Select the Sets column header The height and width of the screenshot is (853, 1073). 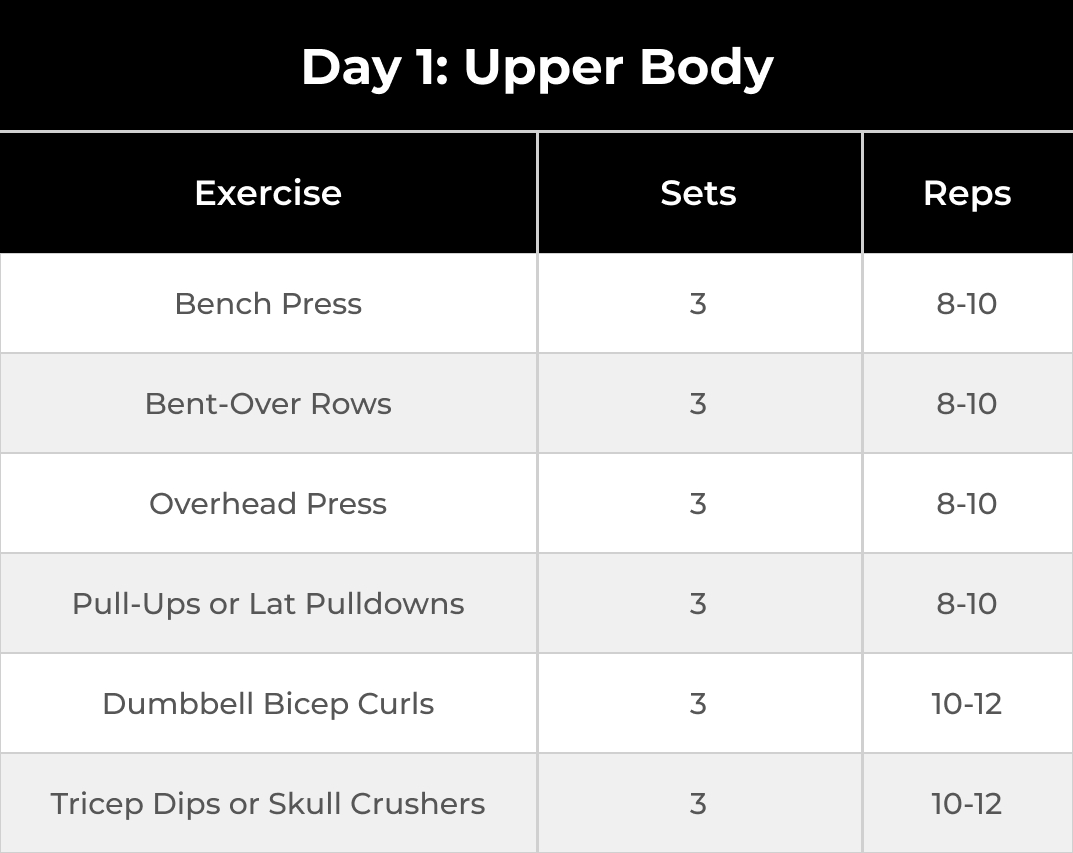point(698,193)
